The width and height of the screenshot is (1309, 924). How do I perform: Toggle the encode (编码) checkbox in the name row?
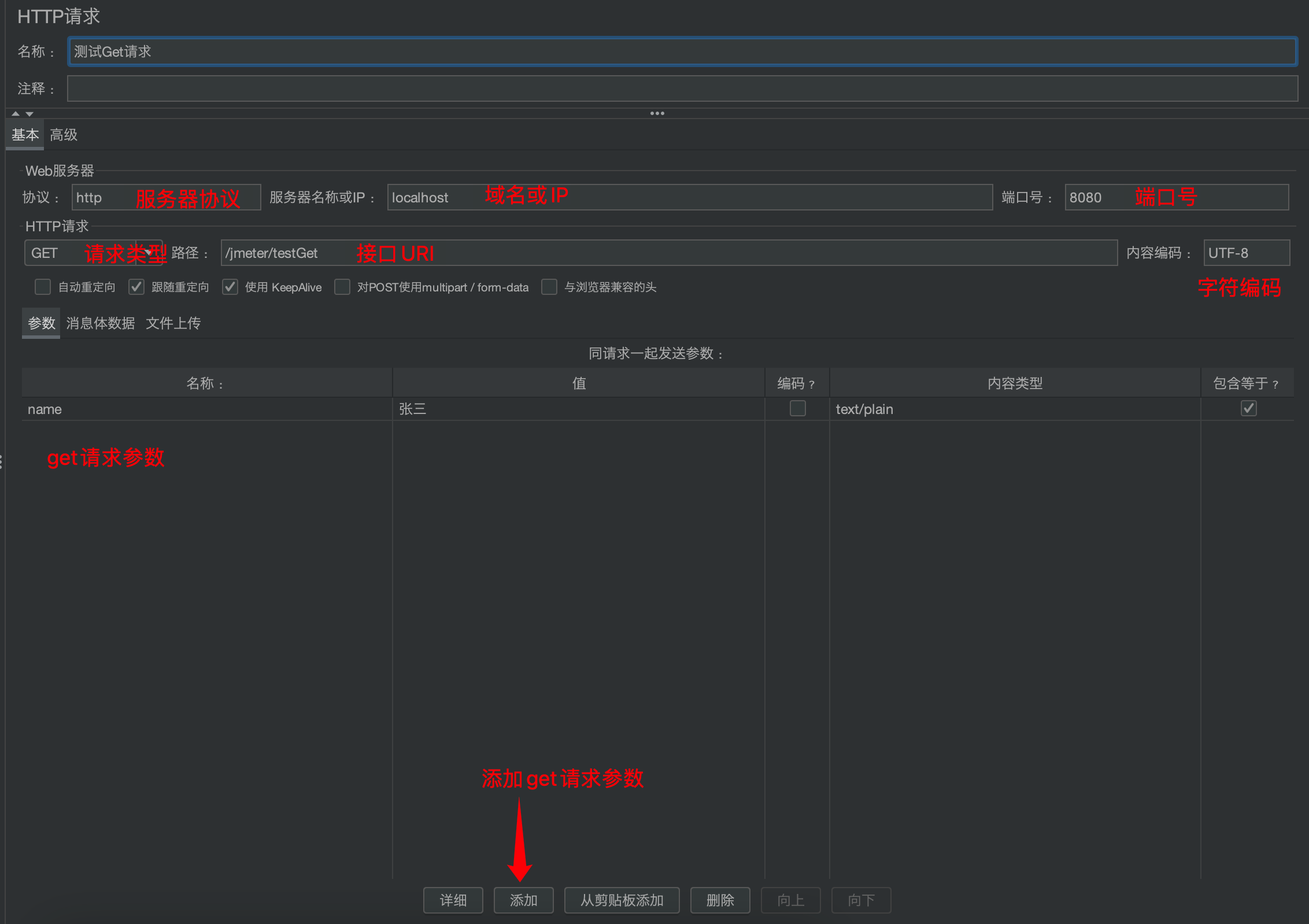coord(797,408)
